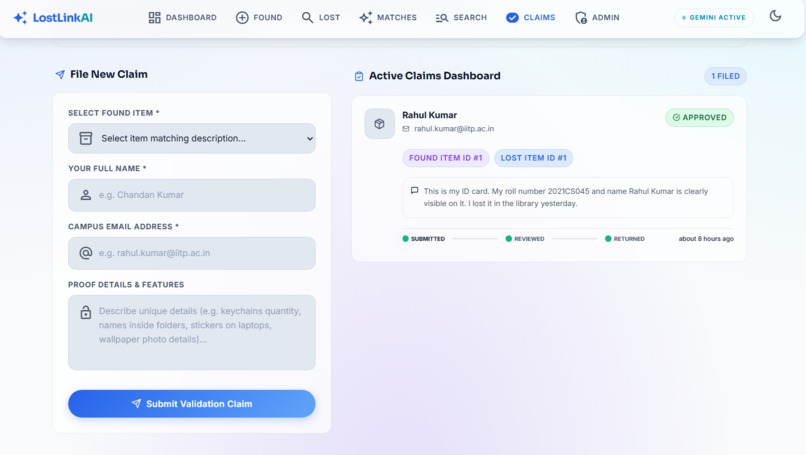Click the 'about 8 hours ago' timestamp
806x455 pixels.
point(706,239)
